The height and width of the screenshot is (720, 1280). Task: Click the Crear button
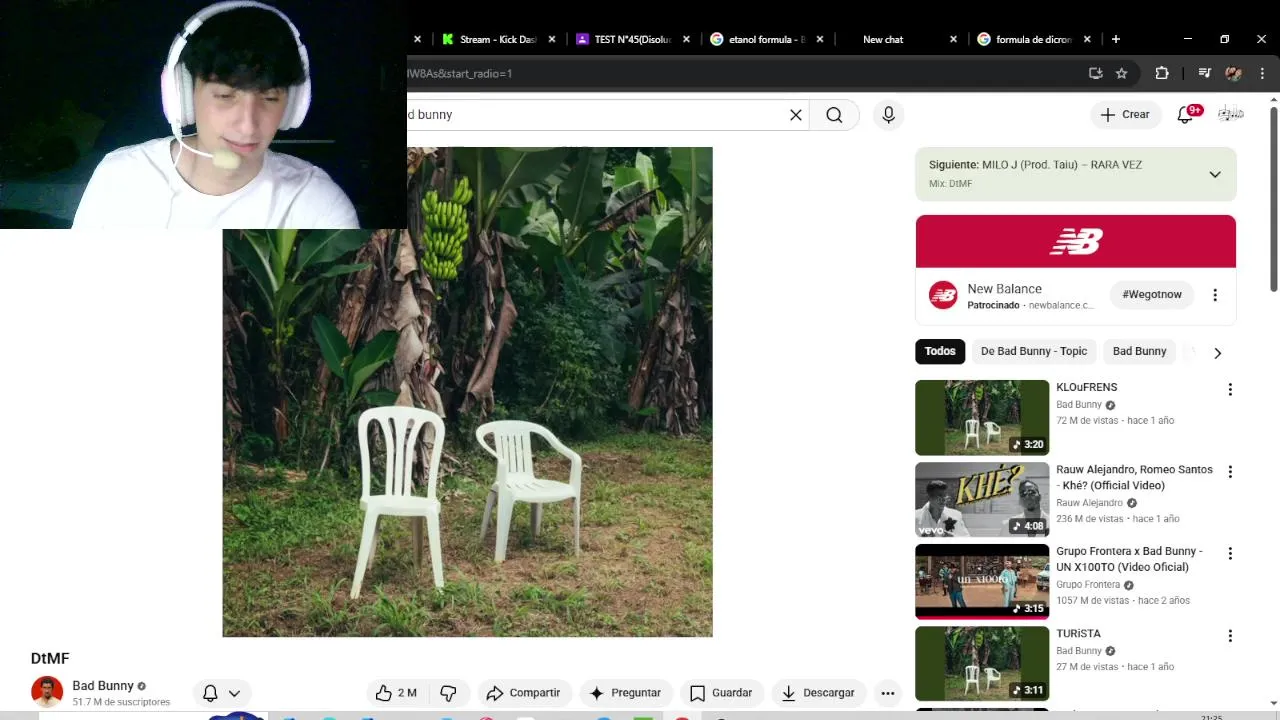point(1126,115)
